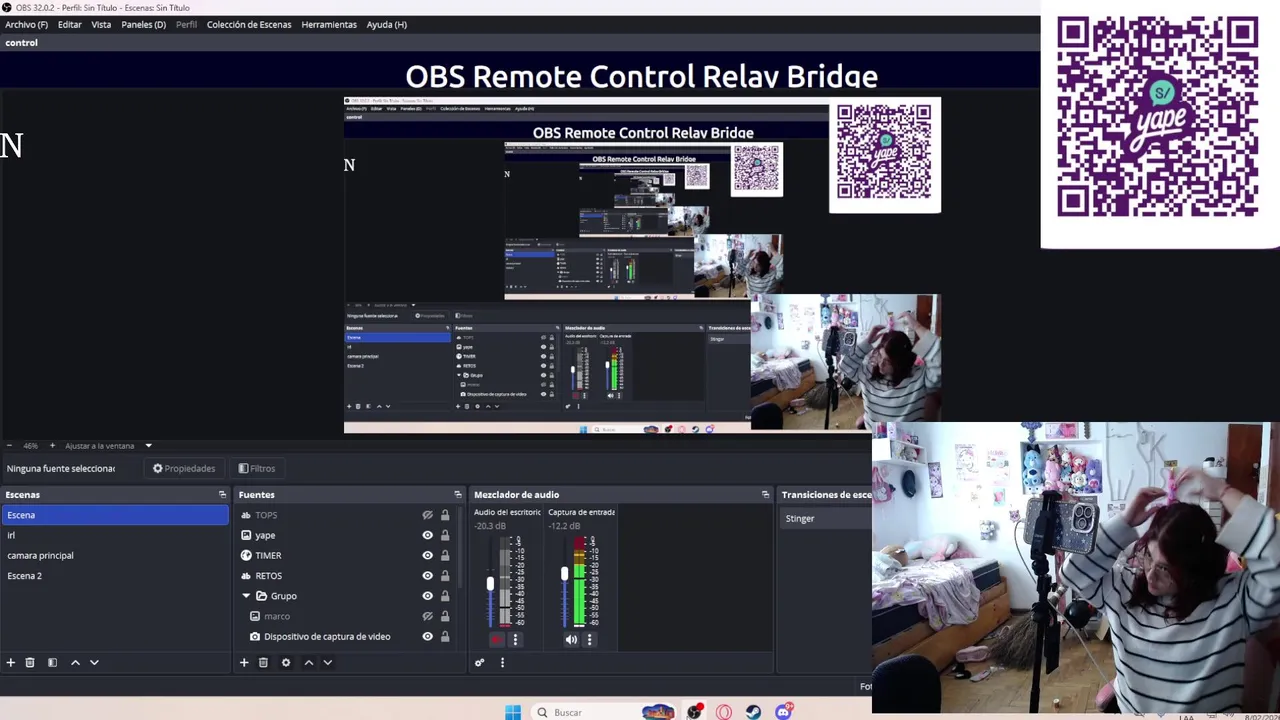Select the Escena 2 scene

click(115, 576)
